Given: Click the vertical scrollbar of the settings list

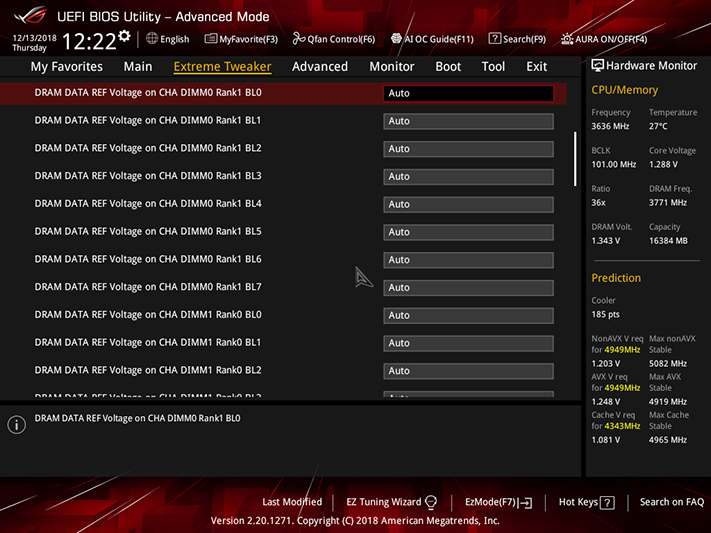Looking at the screenshot, I should click(575, 159).
